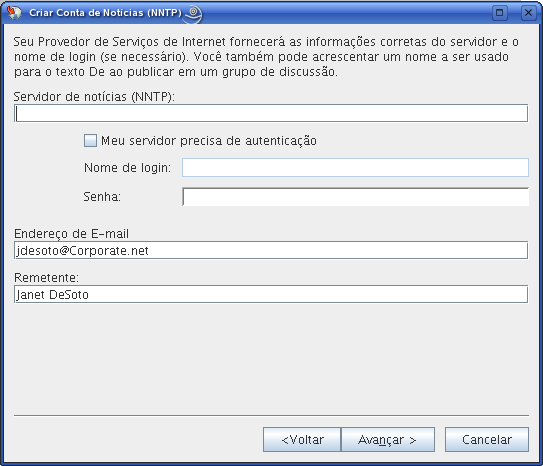Click the Meu servidor precisa de autenticação label
543x466 pixels.
(x=209, y=141)
